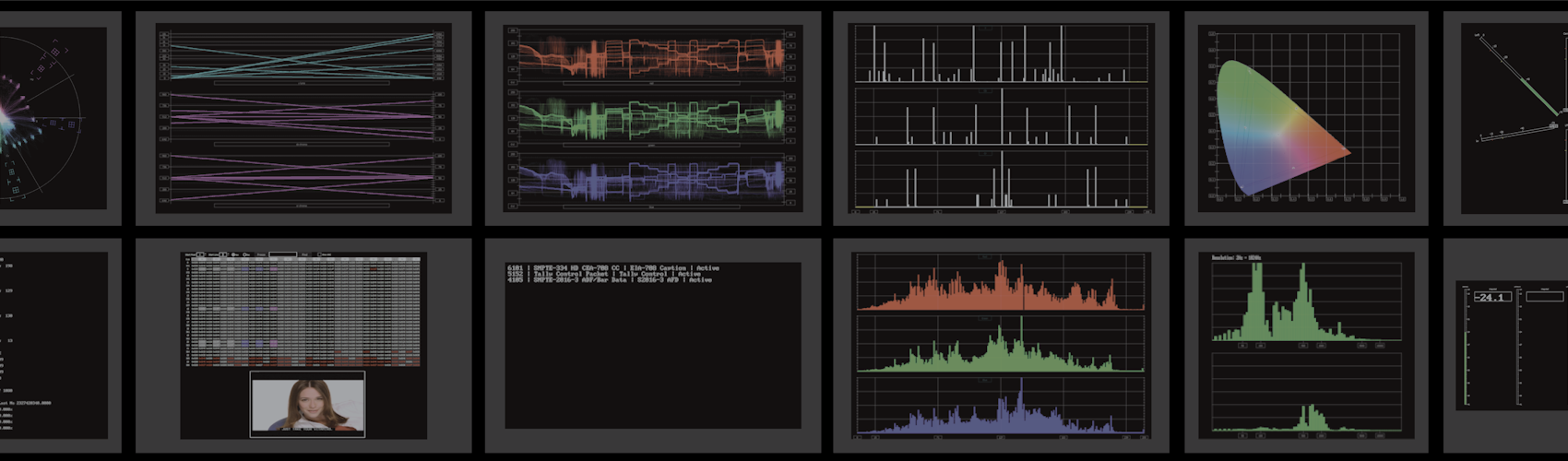Click the lower green luminance histogram
The image size is (1568, 461).
[1305, 395]
